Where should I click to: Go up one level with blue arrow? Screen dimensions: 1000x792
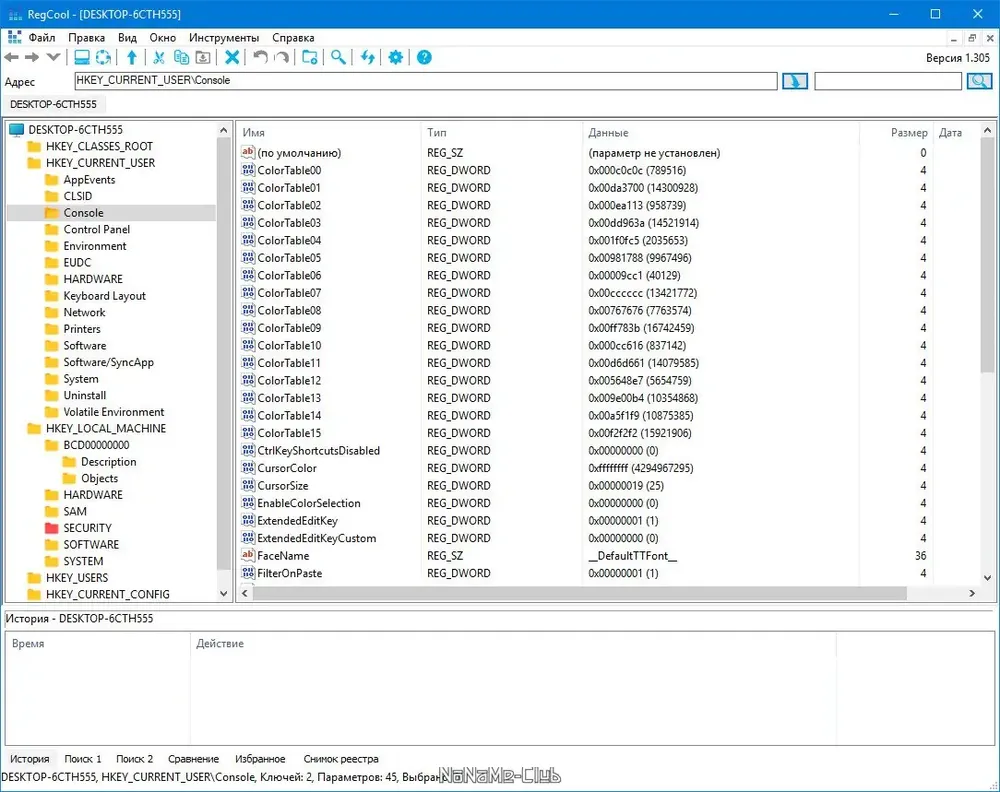tap(132, 57)
